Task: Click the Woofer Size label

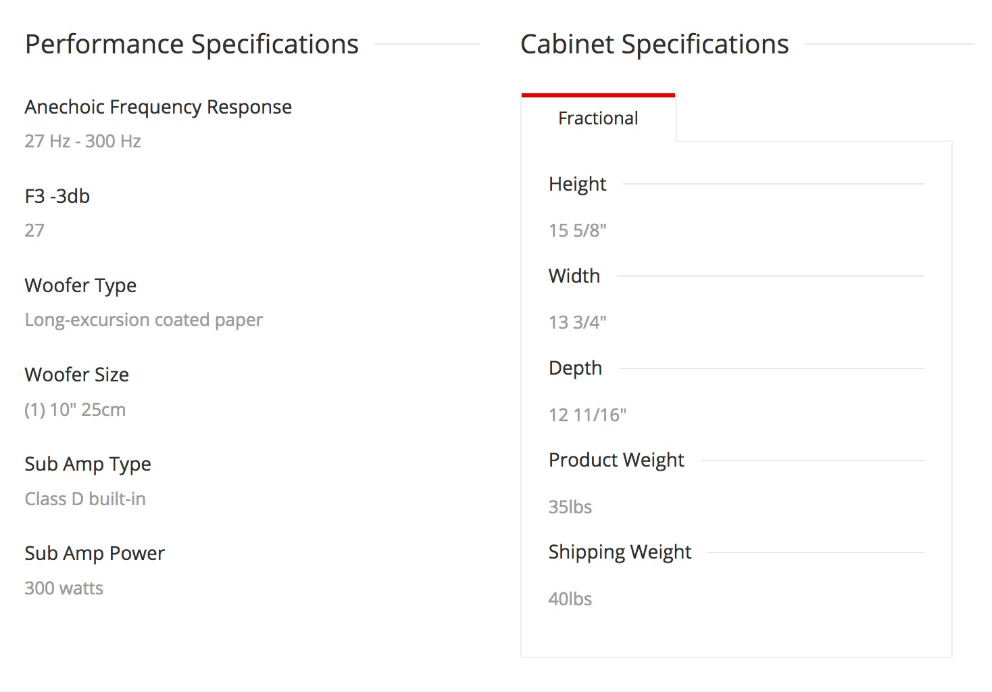Action: coord(77,374)
